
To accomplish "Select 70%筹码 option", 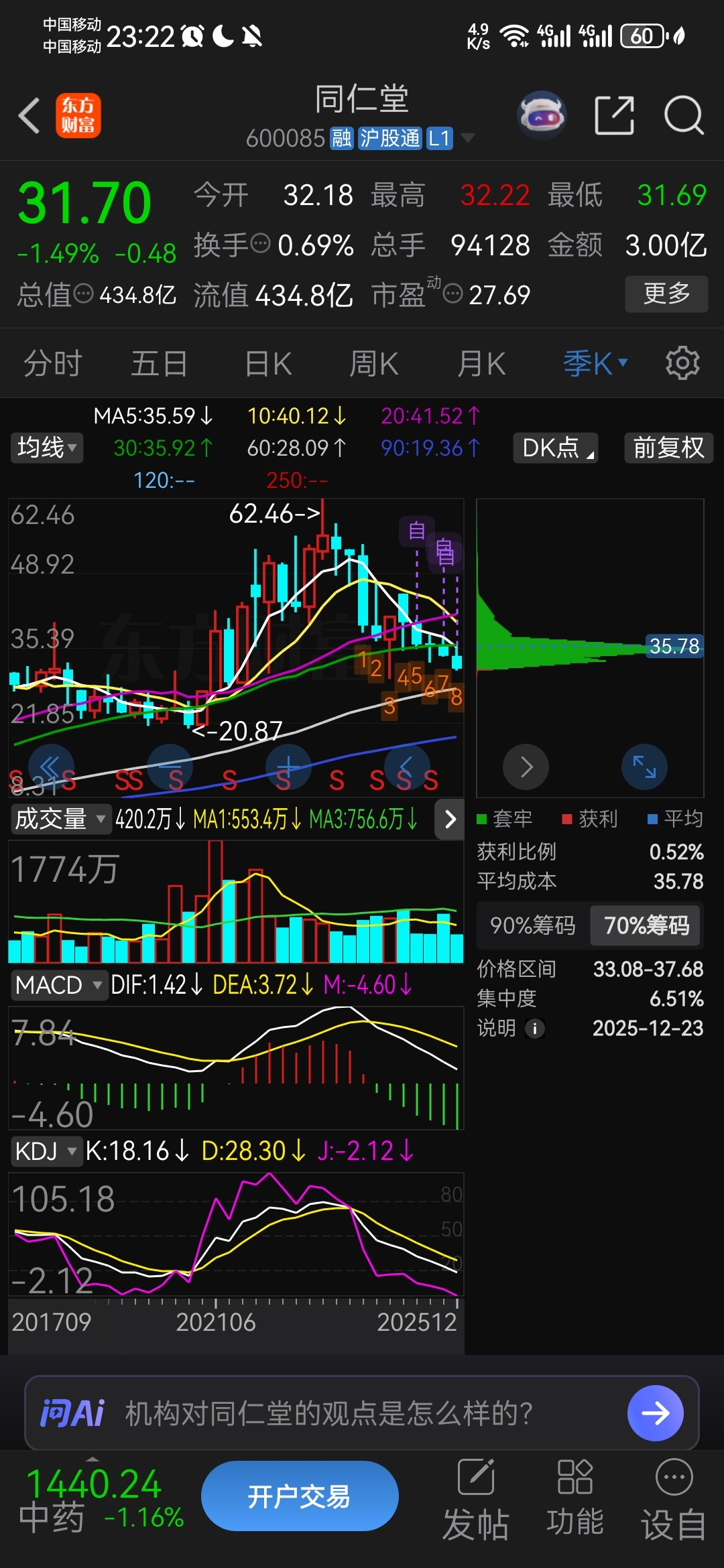I will coord(646,925).
